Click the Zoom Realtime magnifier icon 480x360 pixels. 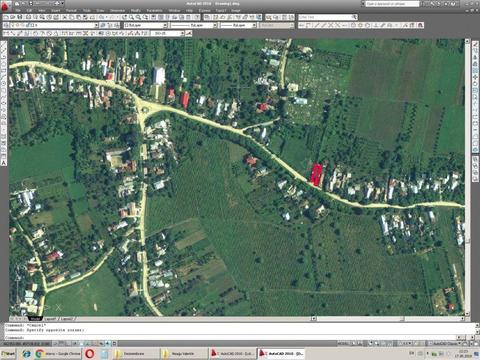(131, 17)
